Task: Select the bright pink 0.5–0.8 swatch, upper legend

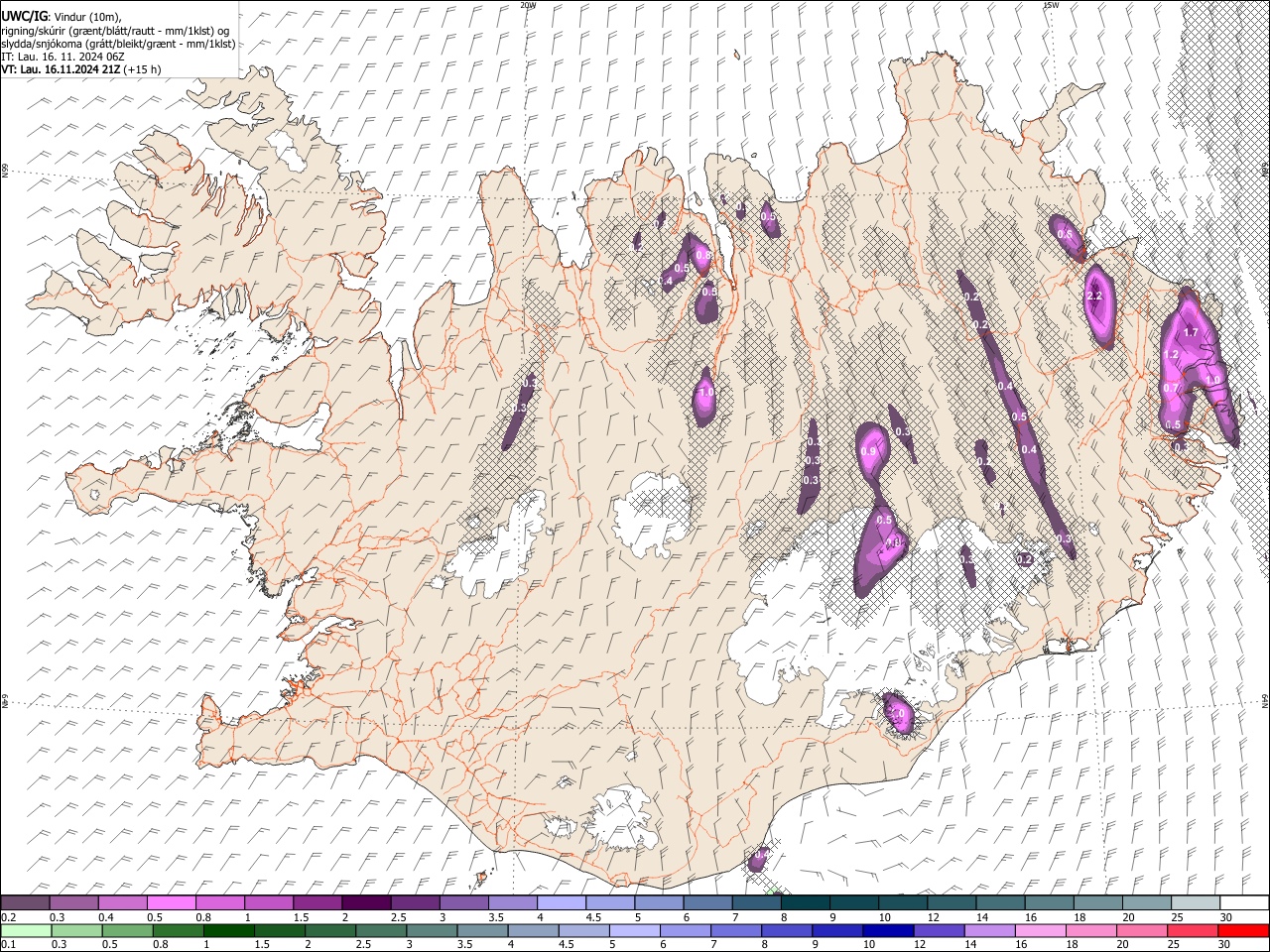Action: tap(172, 902)
